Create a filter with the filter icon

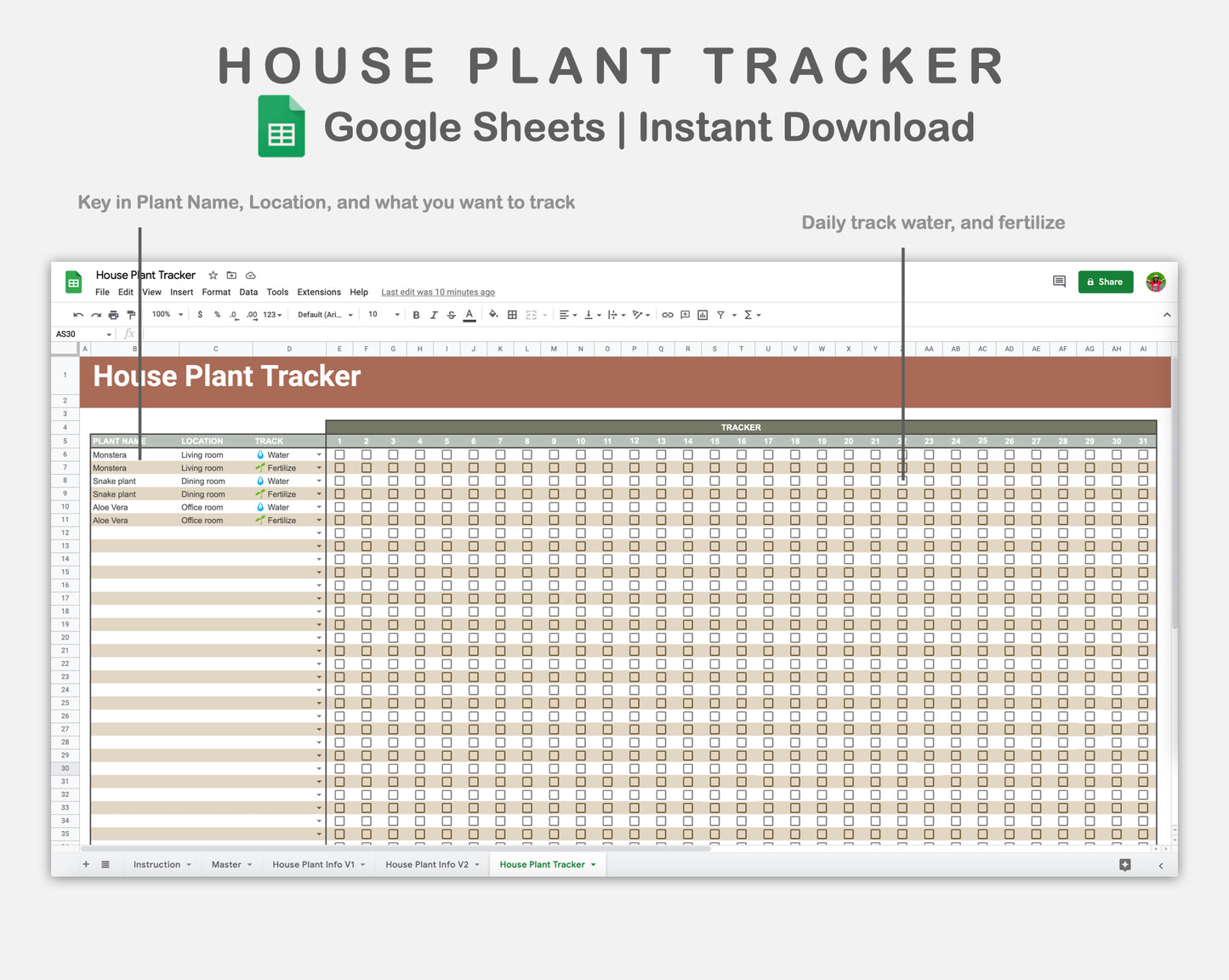tap(720, 314)
